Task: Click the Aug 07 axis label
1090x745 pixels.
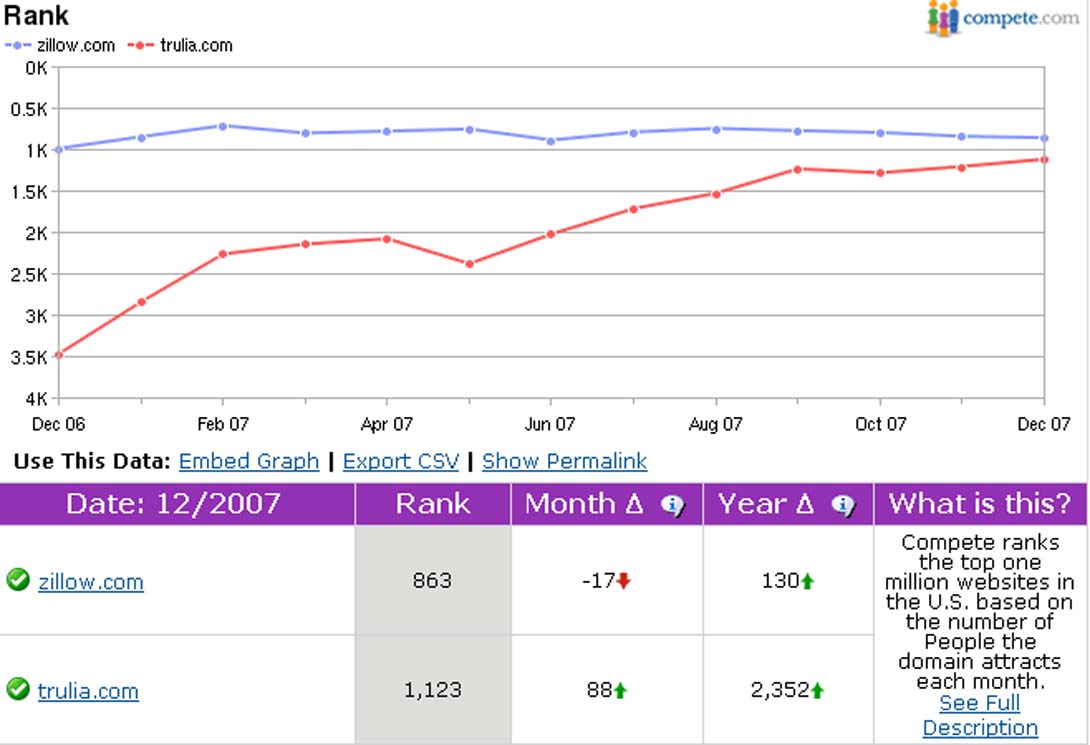Action: [715, 424]
